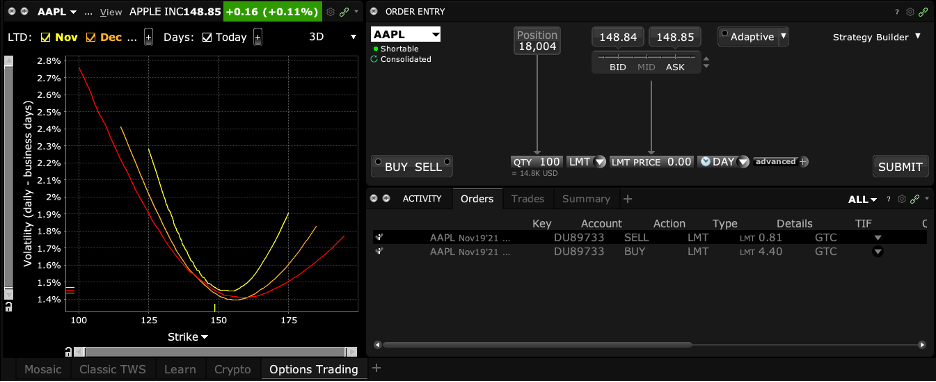This screenshot has width=936, height=382.
Task: Click first round button on chart panel header
Action: click(x=13, y=11)
